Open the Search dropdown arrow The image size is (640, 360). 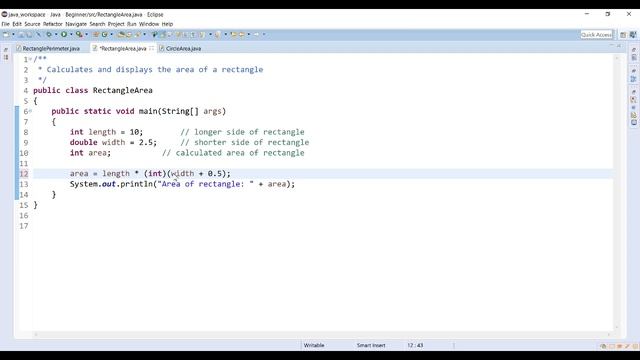(144, 35)
